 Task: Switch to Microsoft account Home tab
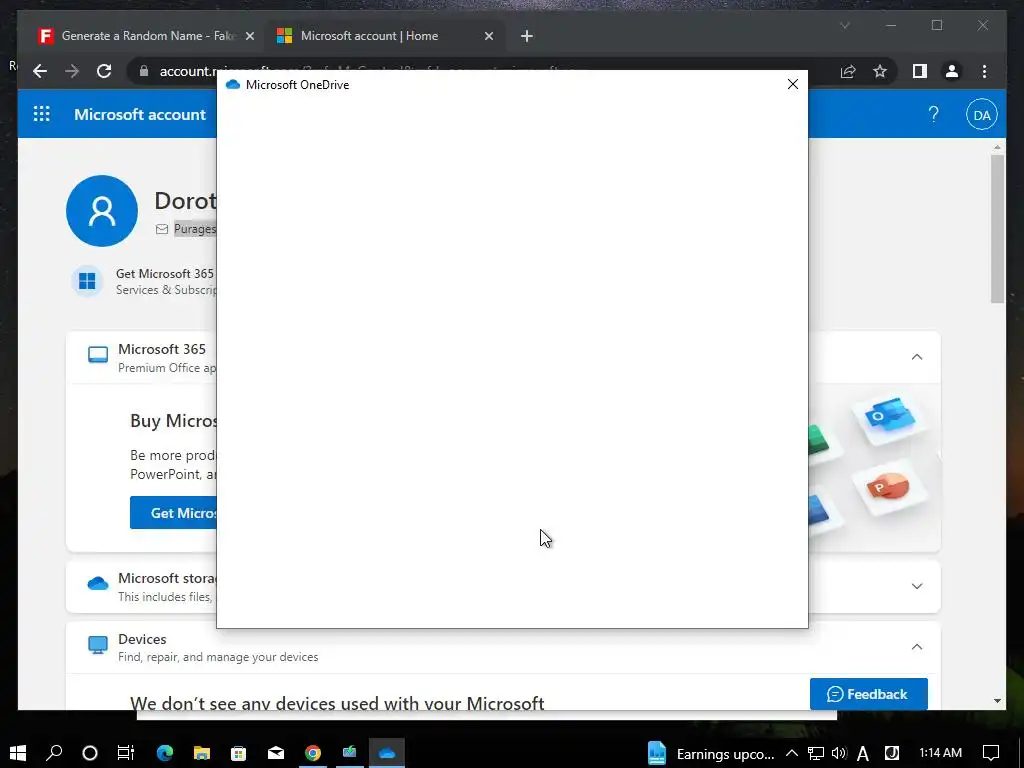(385, 36)
